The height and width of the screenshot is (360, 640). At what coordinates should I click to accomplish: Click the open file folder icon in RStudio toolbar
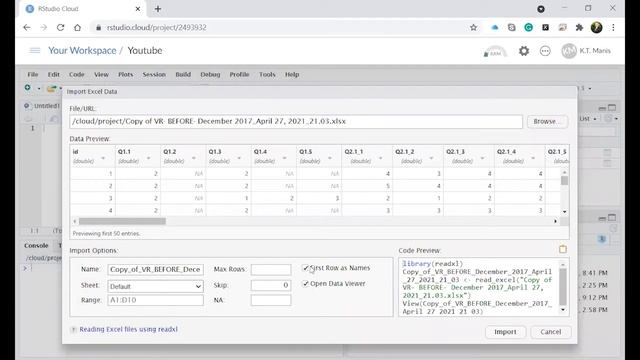(x=51, y=88)
